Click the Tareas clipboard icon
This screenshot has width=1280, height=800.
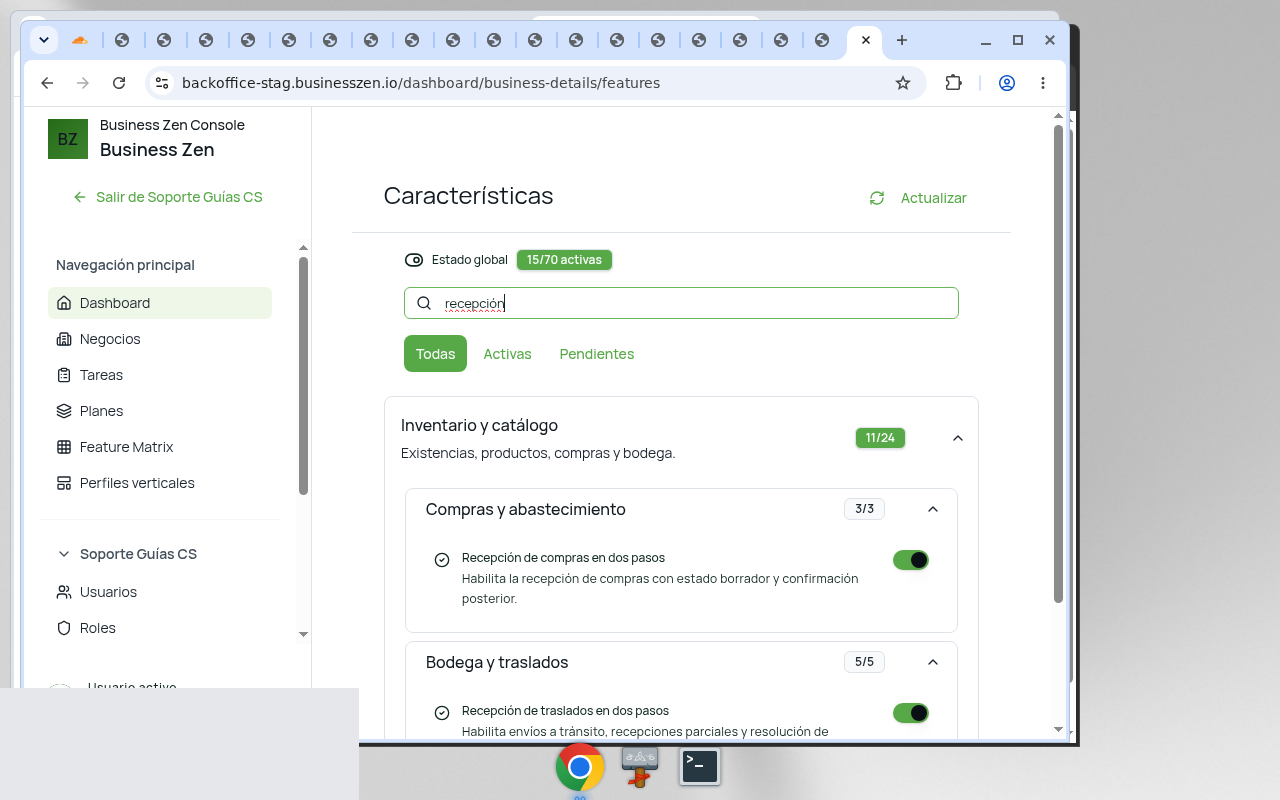coord(64,375)
